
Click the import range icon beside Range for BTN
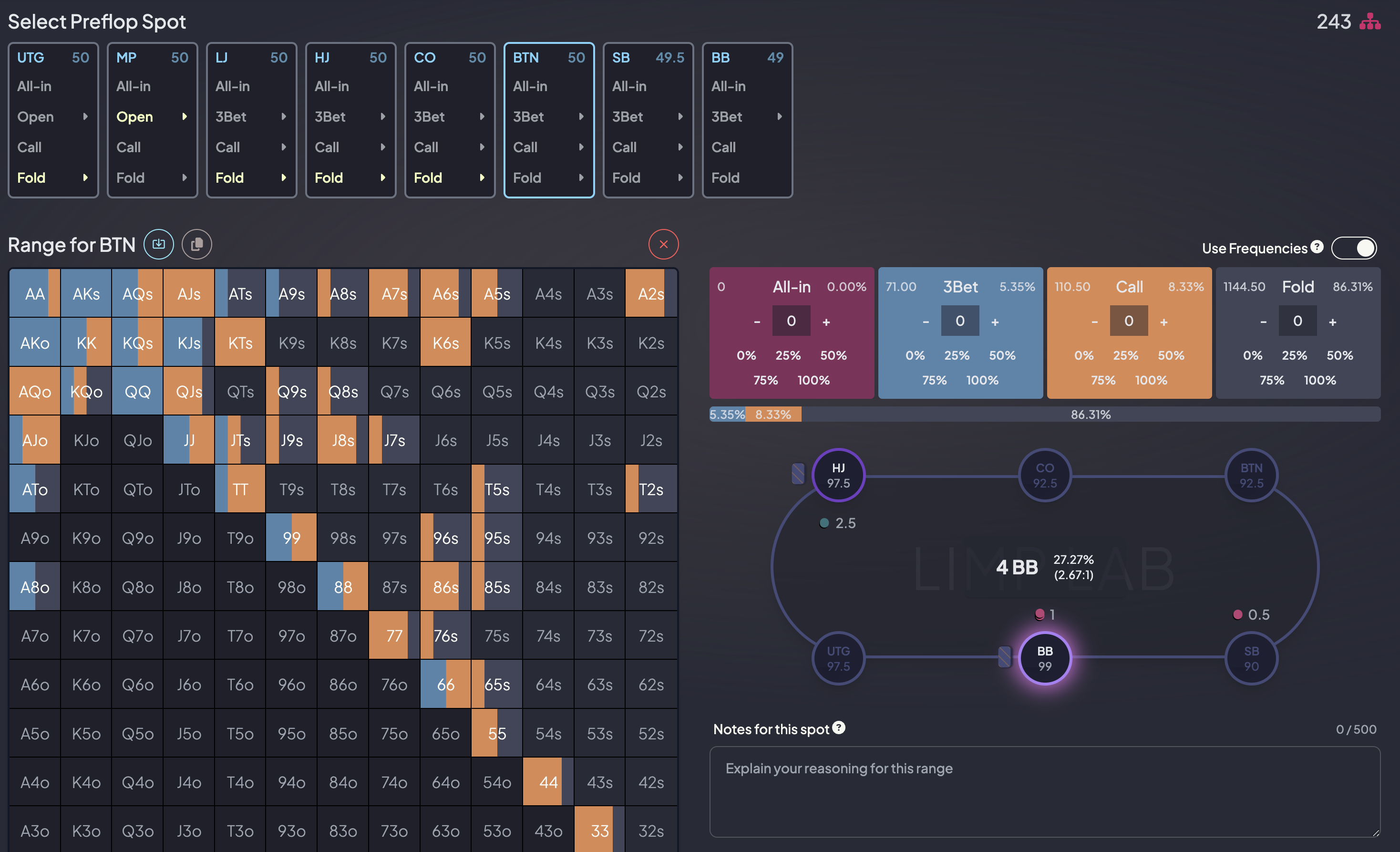158,244
